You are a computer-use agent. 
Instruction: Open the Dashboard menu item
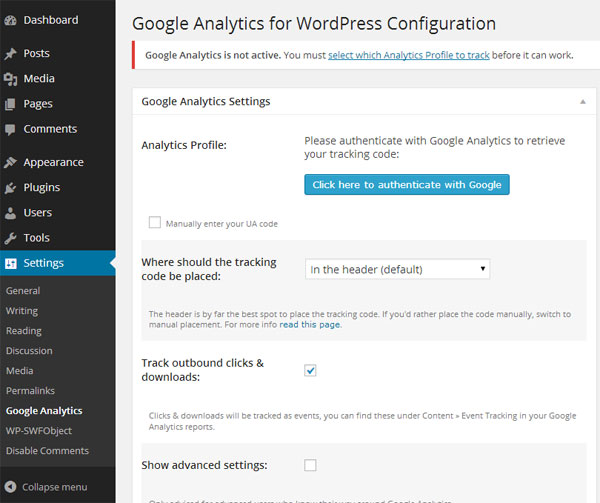tap(51, 20)
